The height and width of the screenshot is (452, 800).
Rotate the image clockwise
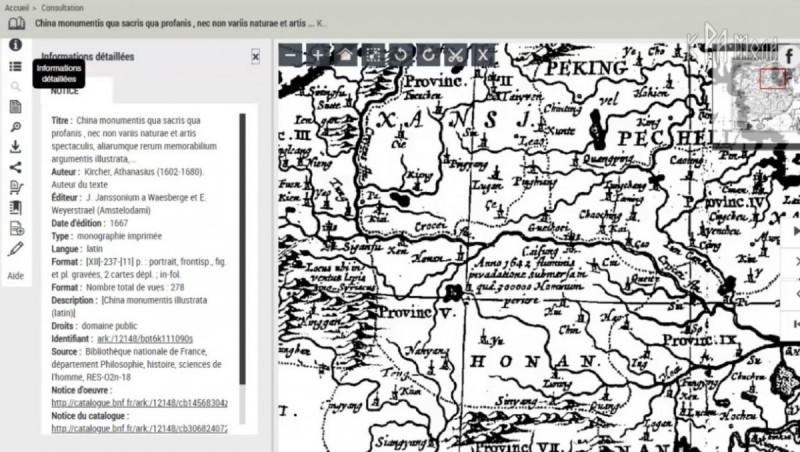[428, 56]
